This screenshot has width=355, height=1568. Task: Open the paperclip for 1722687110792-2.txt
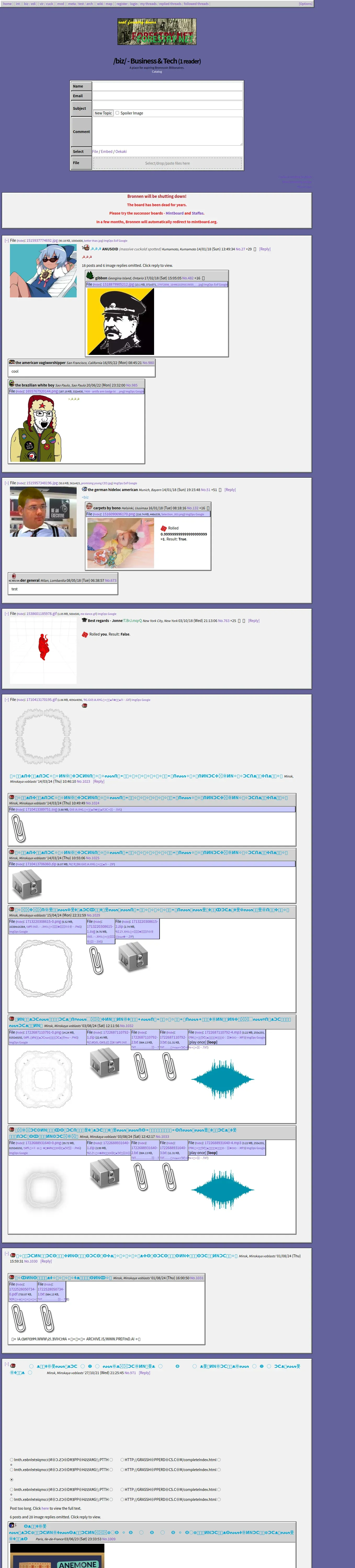point(141,1067)
